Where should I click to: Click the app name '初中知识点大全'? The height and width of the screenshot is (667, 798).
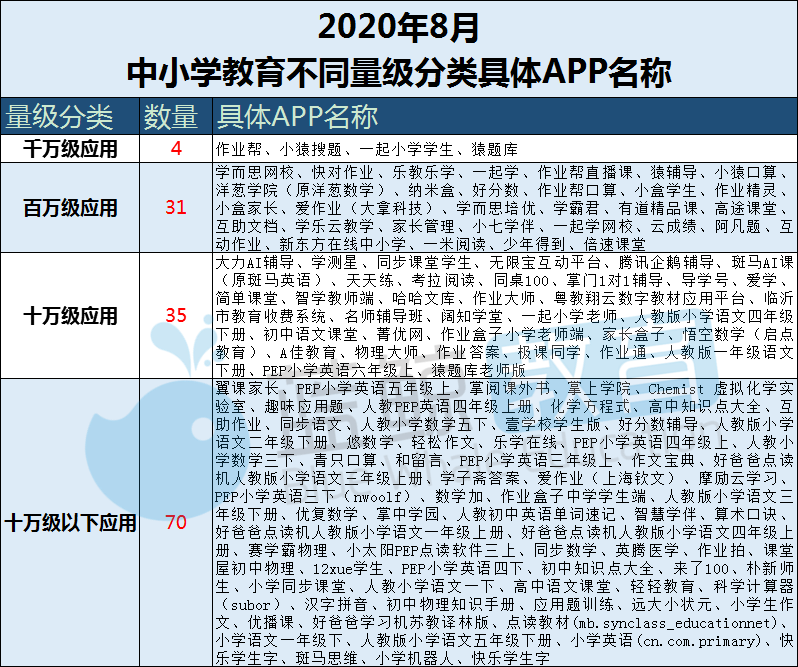point(597,568)
